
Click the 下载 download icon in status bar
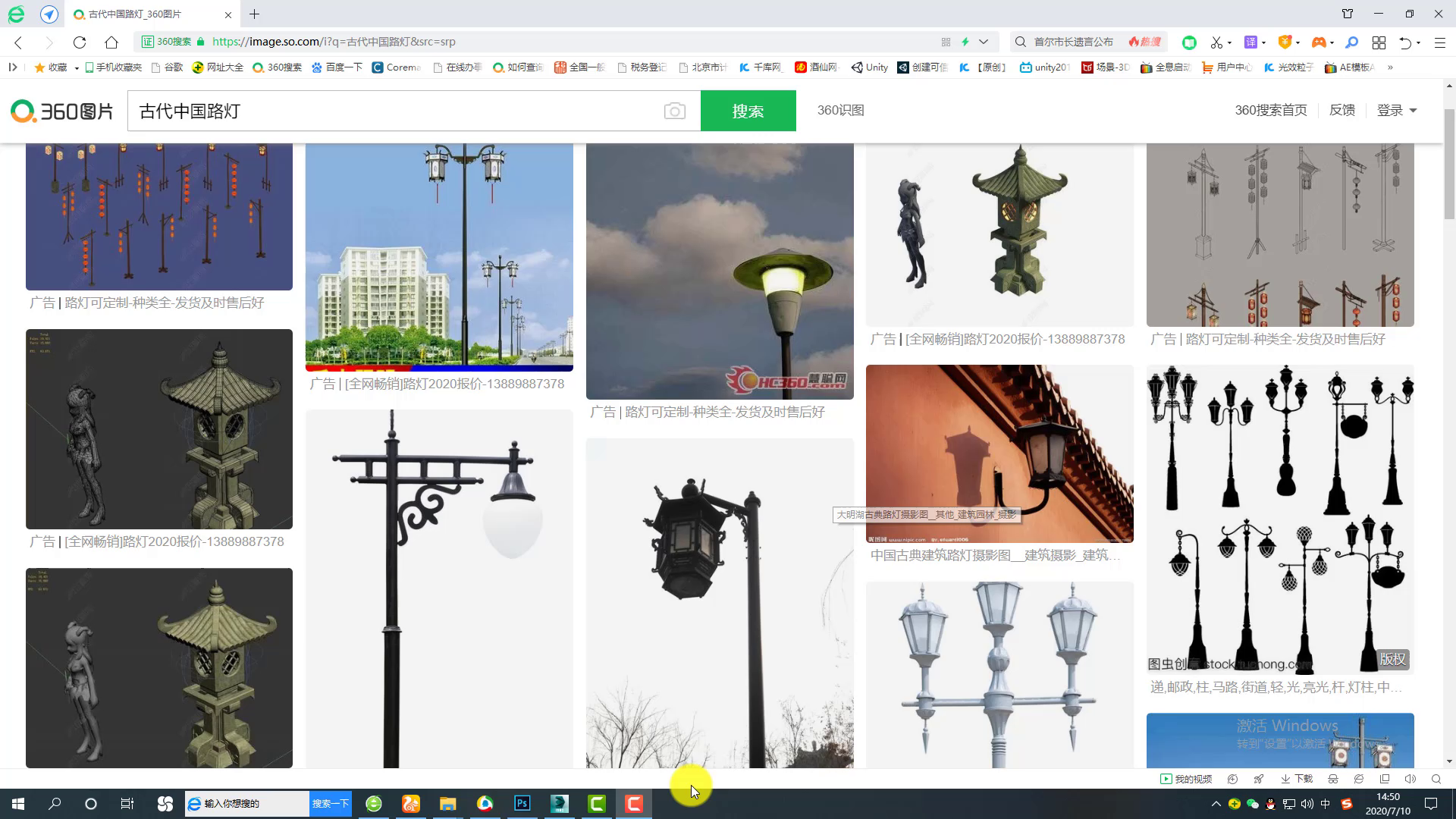(x=1297, y=779)
